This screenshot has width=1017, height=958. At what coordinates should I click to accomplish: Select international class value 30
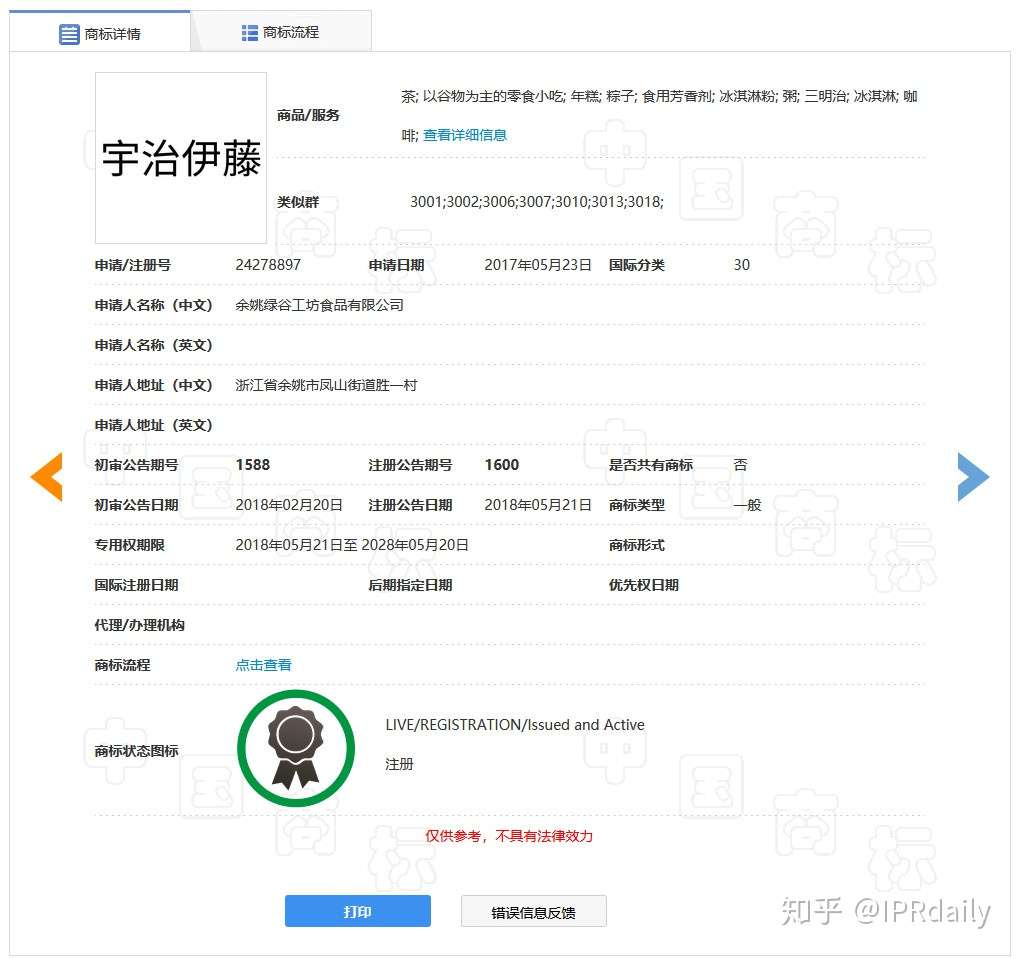(x=741, y=265)
